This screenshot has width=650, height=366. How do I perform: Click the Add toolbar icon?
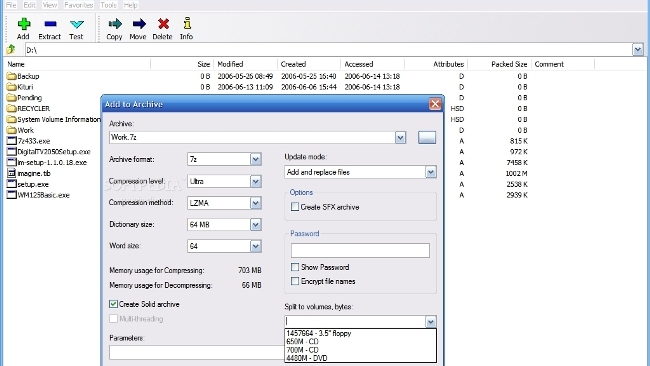[x=24, y=24]
